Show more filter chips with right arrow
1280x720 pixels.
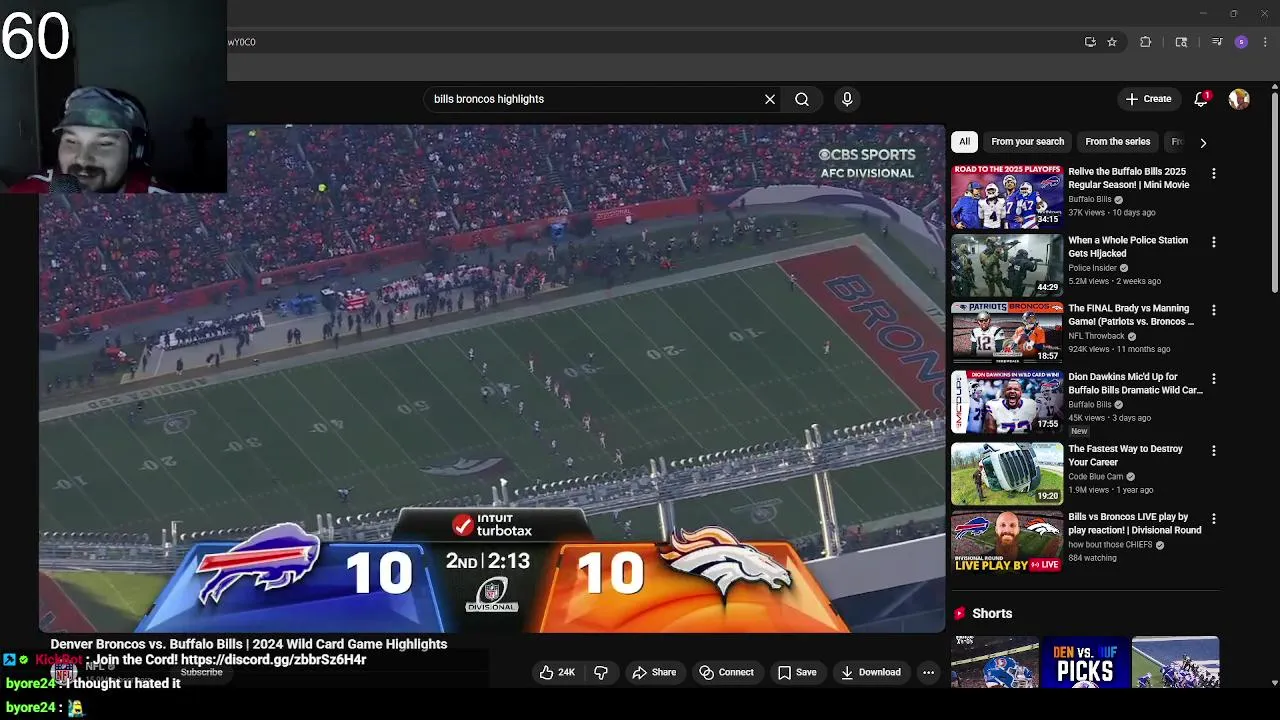1203,142
